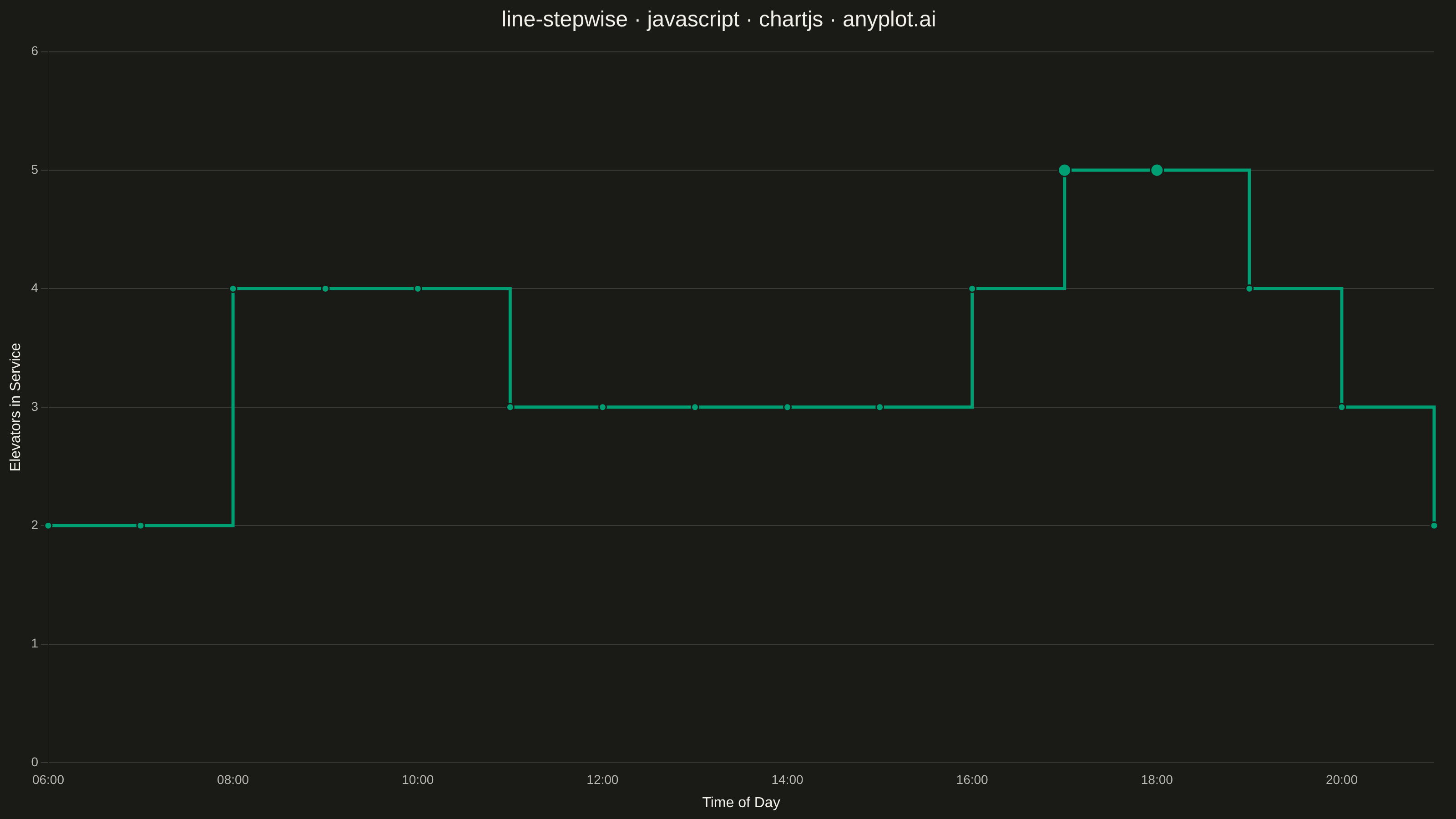Select the data point at 10:00
Image resolution: width=1456 pixels, height=819 pixels.
click(418, 289)
